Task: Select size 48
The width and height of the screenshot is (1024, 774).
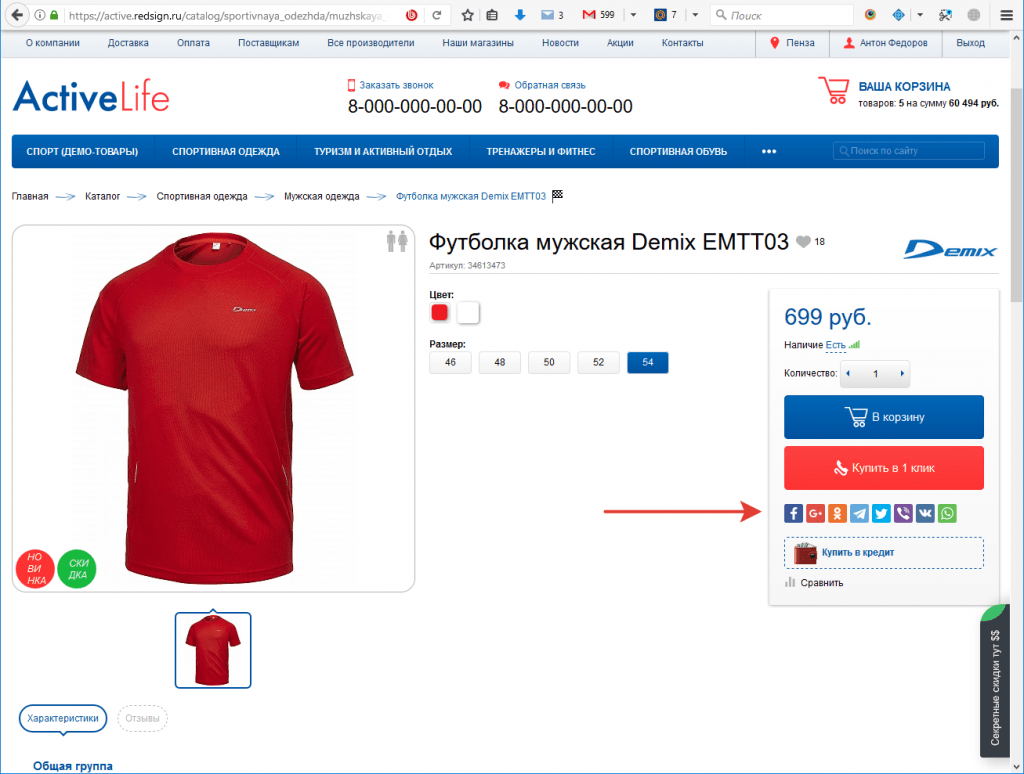Action: click(x=500, y=363)
